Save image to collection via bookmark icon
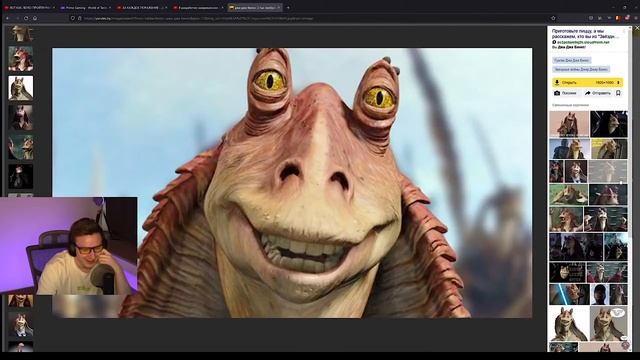Viewport: 640px width, 360px height. click(618, 93)
